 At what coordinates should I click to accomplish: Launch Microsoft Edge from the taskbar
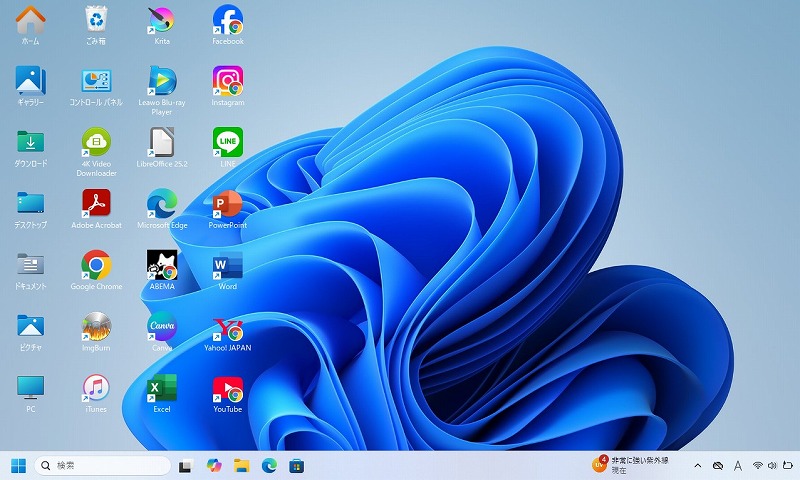pyautogui.click(x=269, y=465)
